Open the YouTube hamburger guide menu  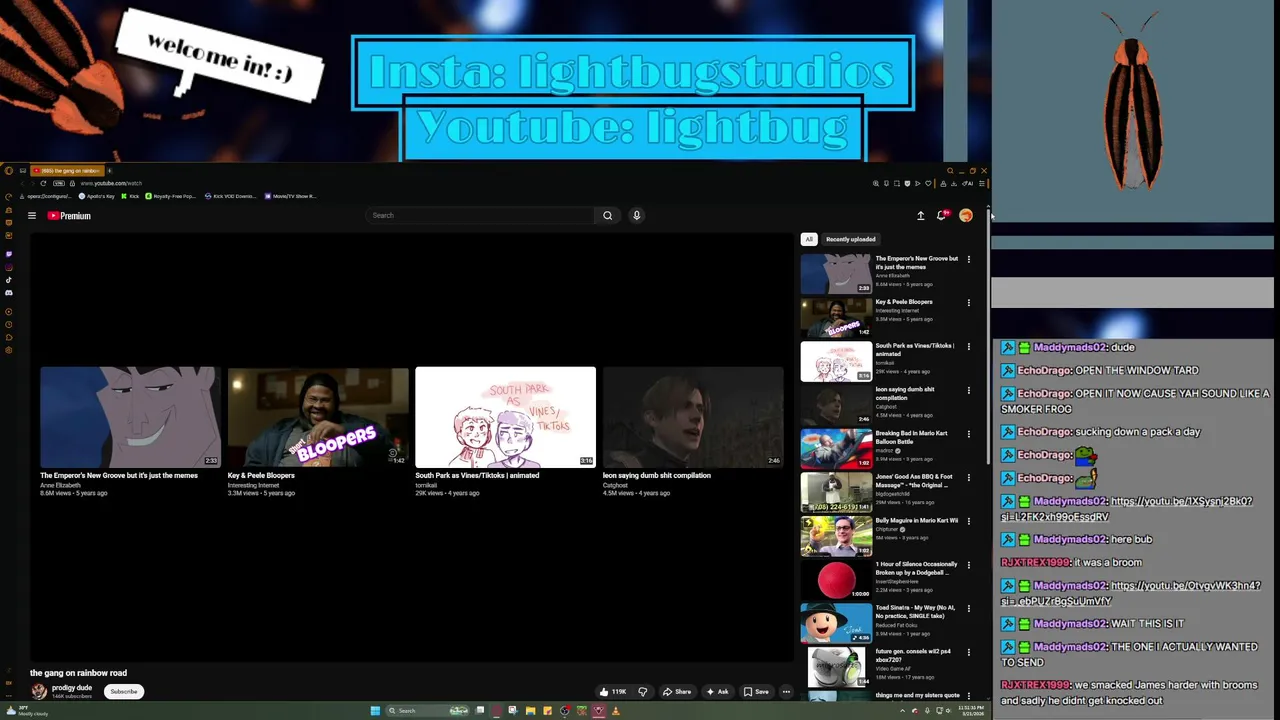point(32,215)
